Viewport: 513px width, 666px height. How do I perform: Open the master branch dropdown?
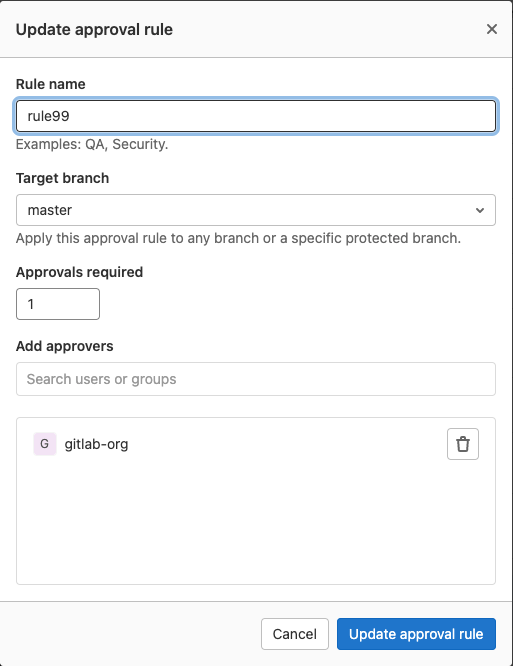256,210
